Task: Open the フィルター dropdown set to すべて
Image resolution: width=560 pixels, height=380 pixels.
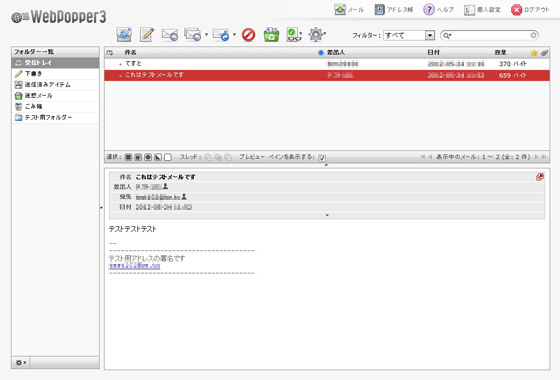Action: [x=409, y=35]
